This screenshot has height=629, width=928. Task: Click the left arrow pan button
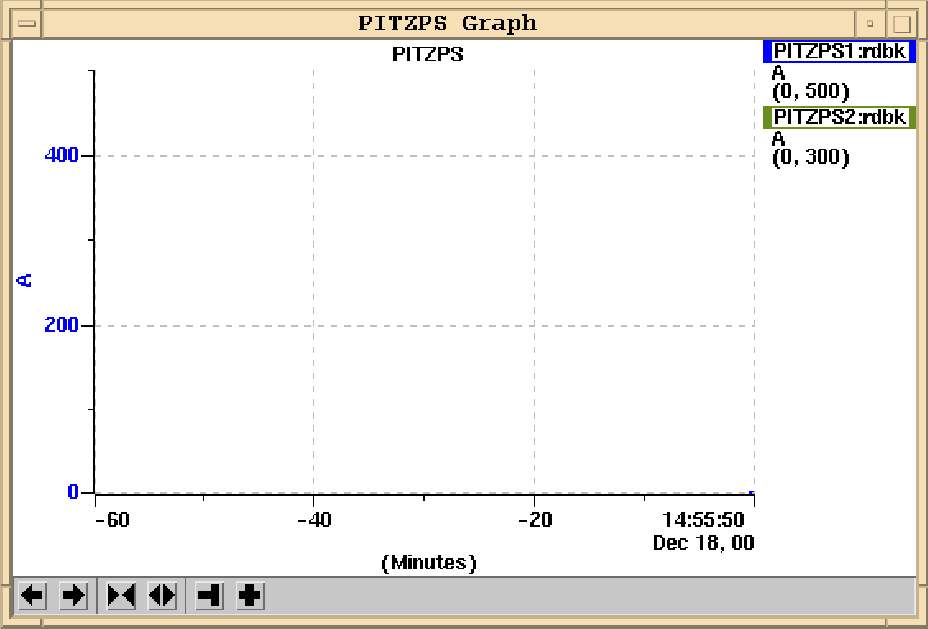pos(32,595)
